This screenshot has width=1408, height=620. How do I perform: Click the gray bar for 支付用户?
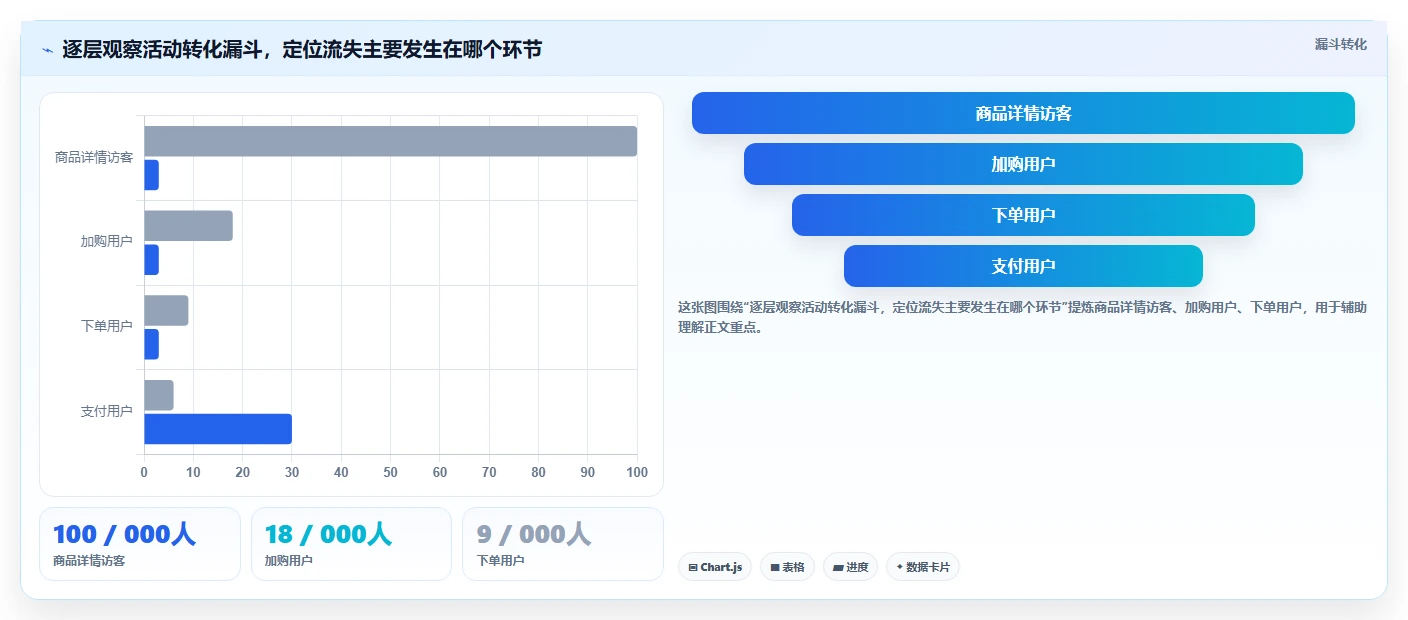159,395
